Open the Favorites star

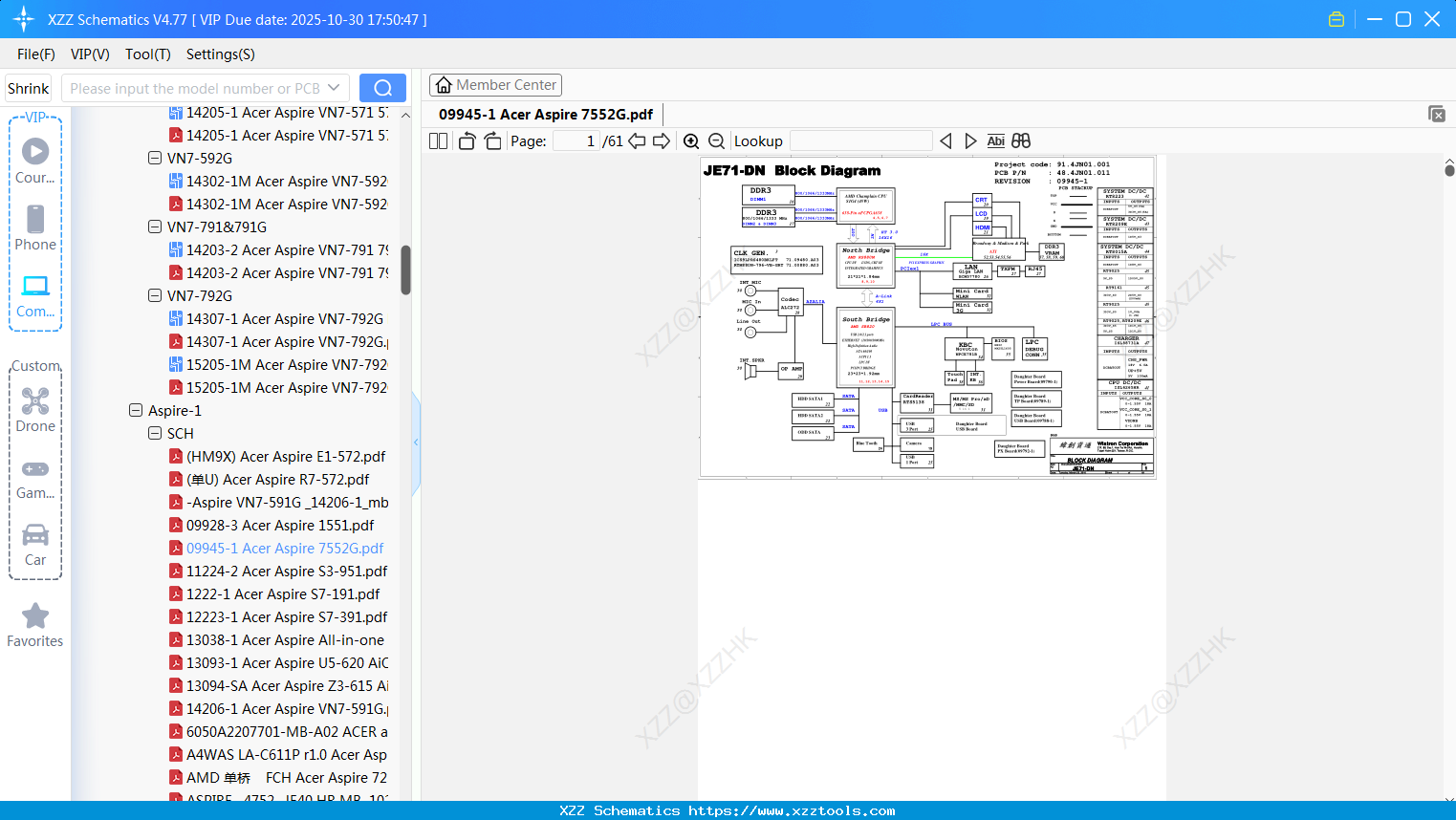pyautogui.click(x=35, y=616)
